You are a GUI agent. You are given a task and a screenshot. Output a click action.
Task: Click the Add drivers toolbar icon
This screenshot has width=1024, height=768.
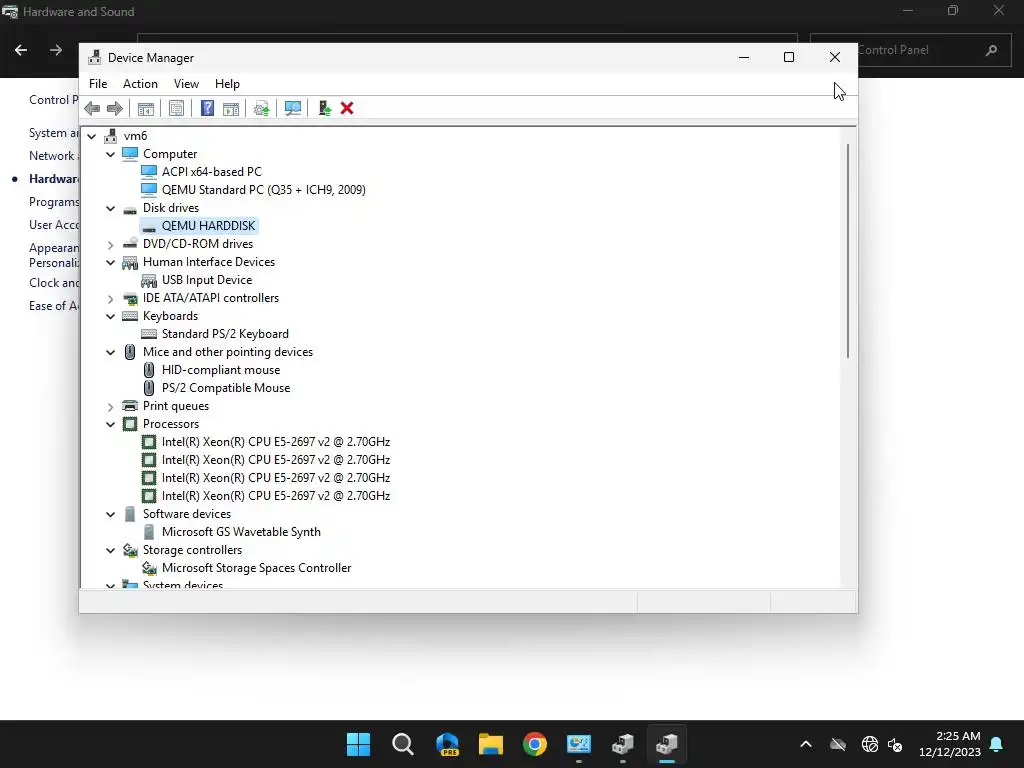coord(325,108)
